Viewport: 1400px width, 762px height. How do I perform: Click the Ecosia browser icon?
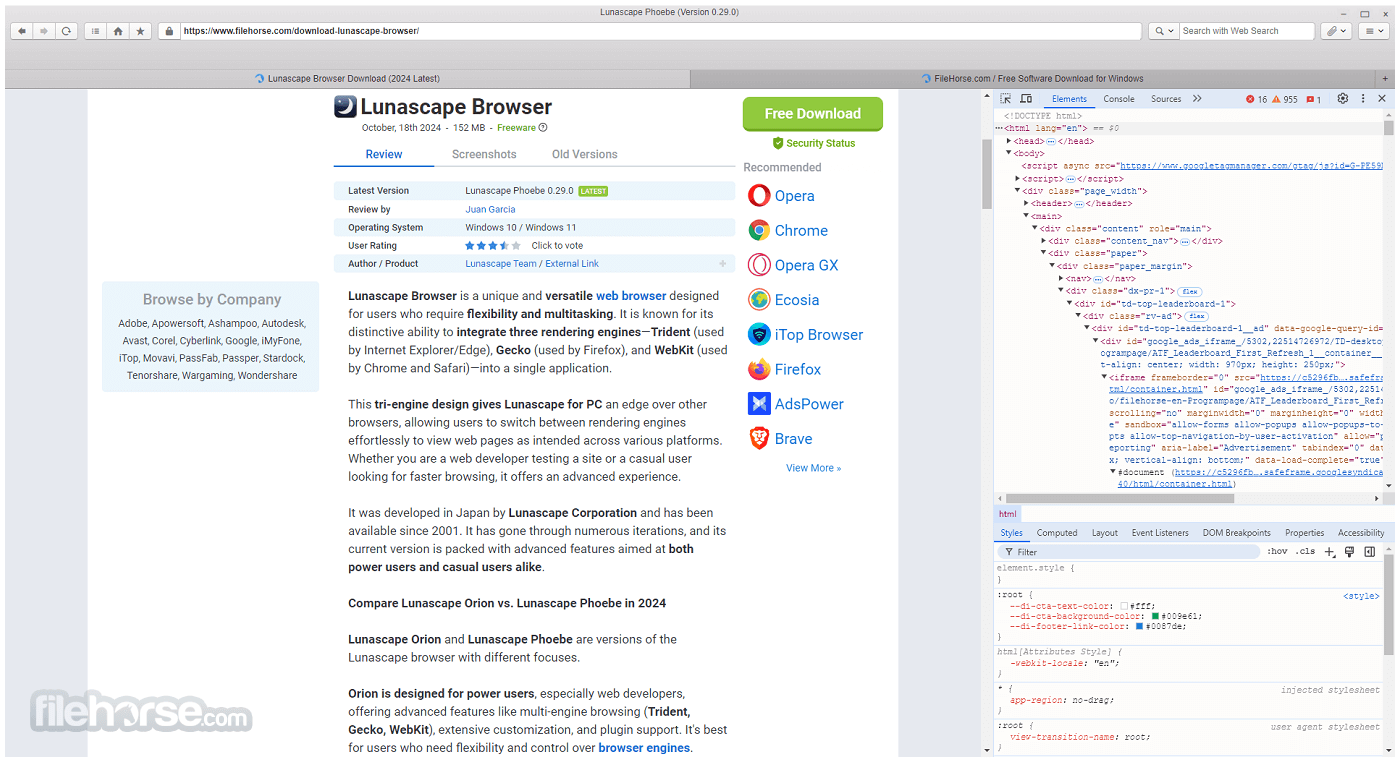click(x=759, y=300)
